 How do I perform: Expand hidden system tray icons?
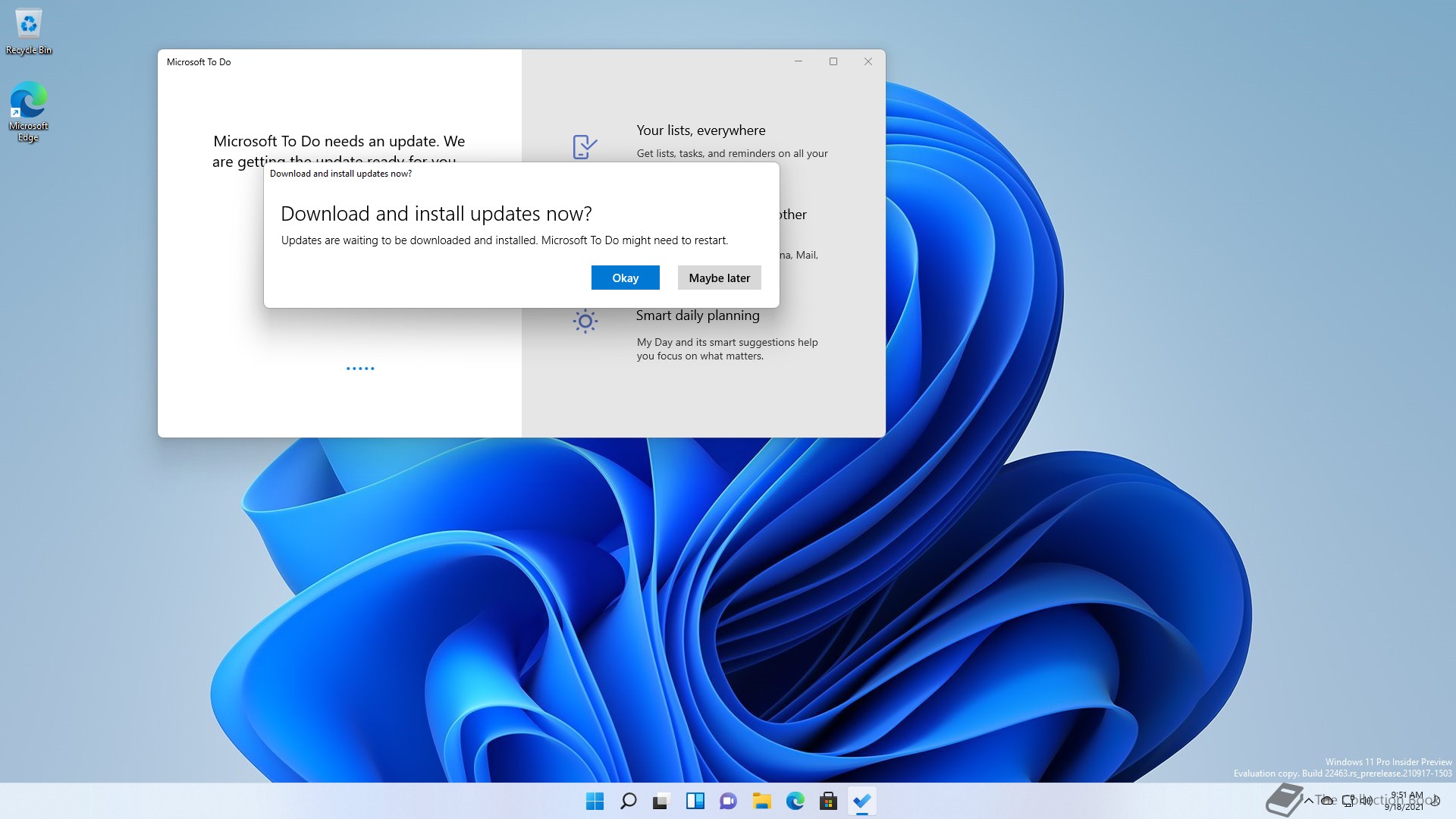[x=1308, y=801]
